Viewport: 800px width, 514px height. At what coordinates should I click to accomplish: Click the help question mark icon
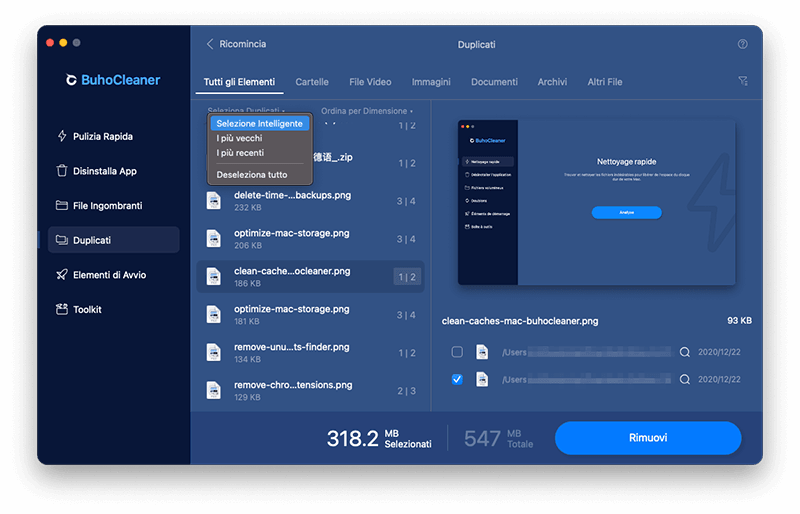pos(742,44)
